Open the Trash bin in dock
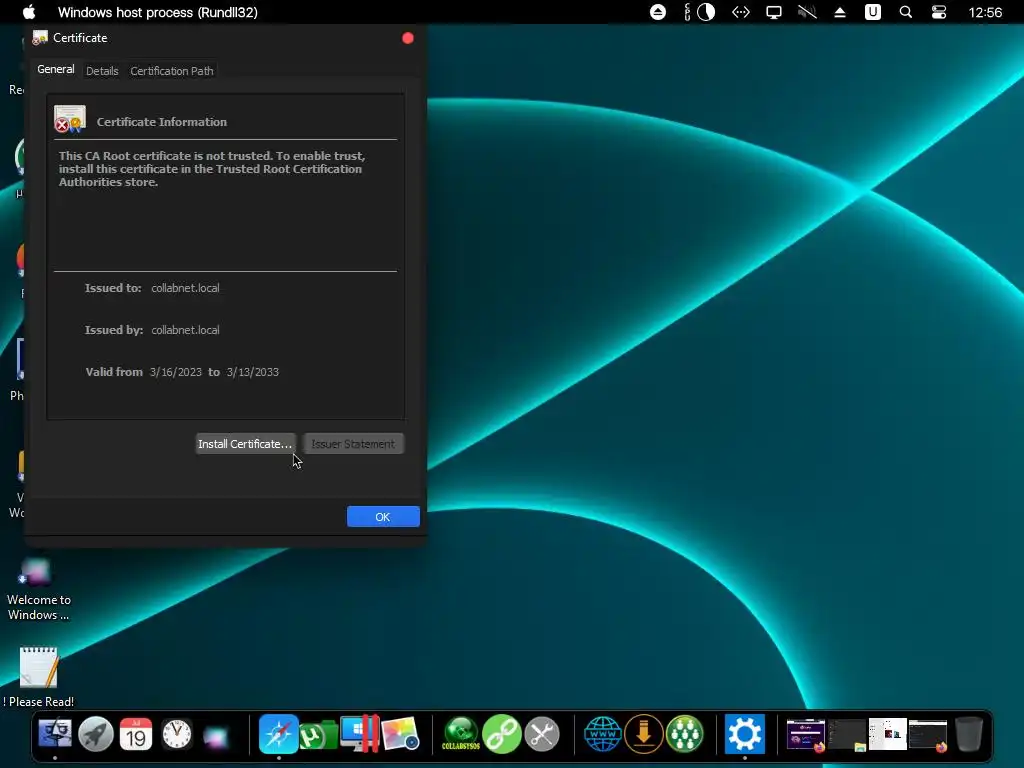Screen dimensions: 1024x768 [968, 734]
